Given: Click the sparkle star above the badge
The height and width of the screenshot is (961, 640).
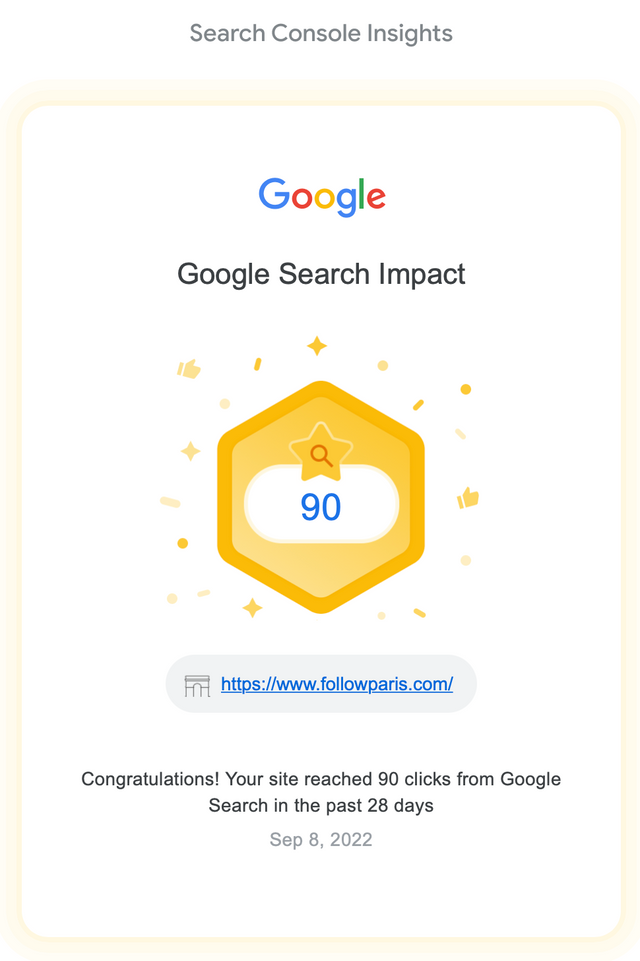Looking at the screenshot, I should tap(317, 346).
